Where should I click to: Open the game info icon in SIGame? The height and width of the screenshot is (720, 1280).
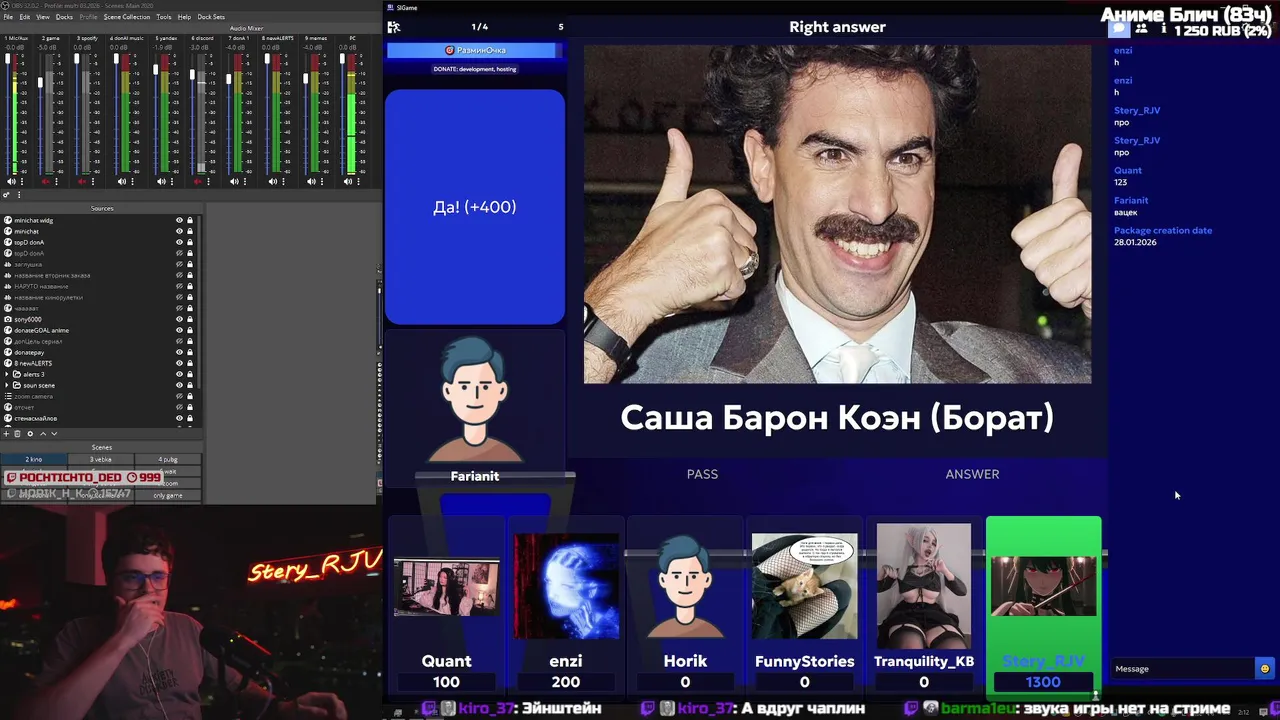pyautogui.click(x=1163, y=28)
